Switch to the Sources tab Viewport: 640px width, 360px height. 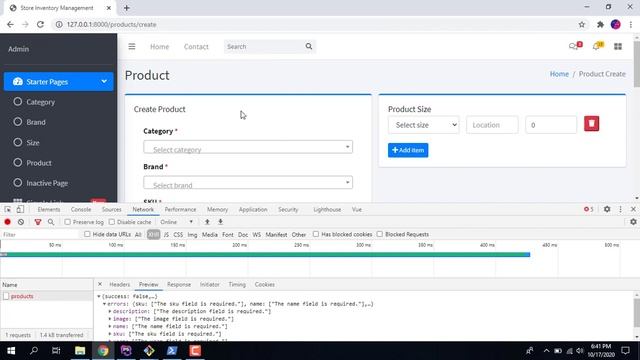[x=111, y=209]
